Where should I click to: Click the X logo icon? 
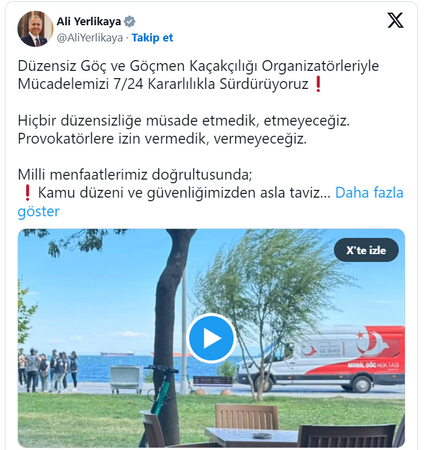[395, 20]
